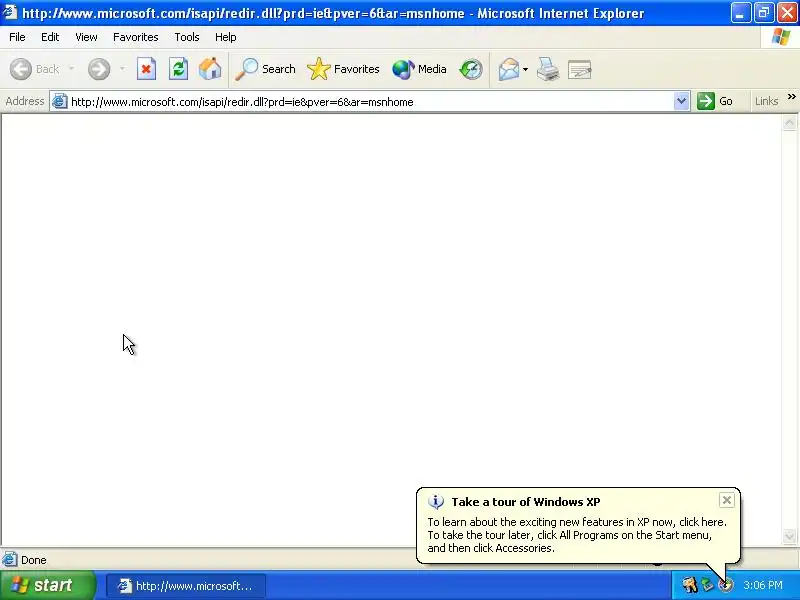Stop page loading with red X icon
Viewport: 800px width, 600px height.
click(x=146, y=69)
